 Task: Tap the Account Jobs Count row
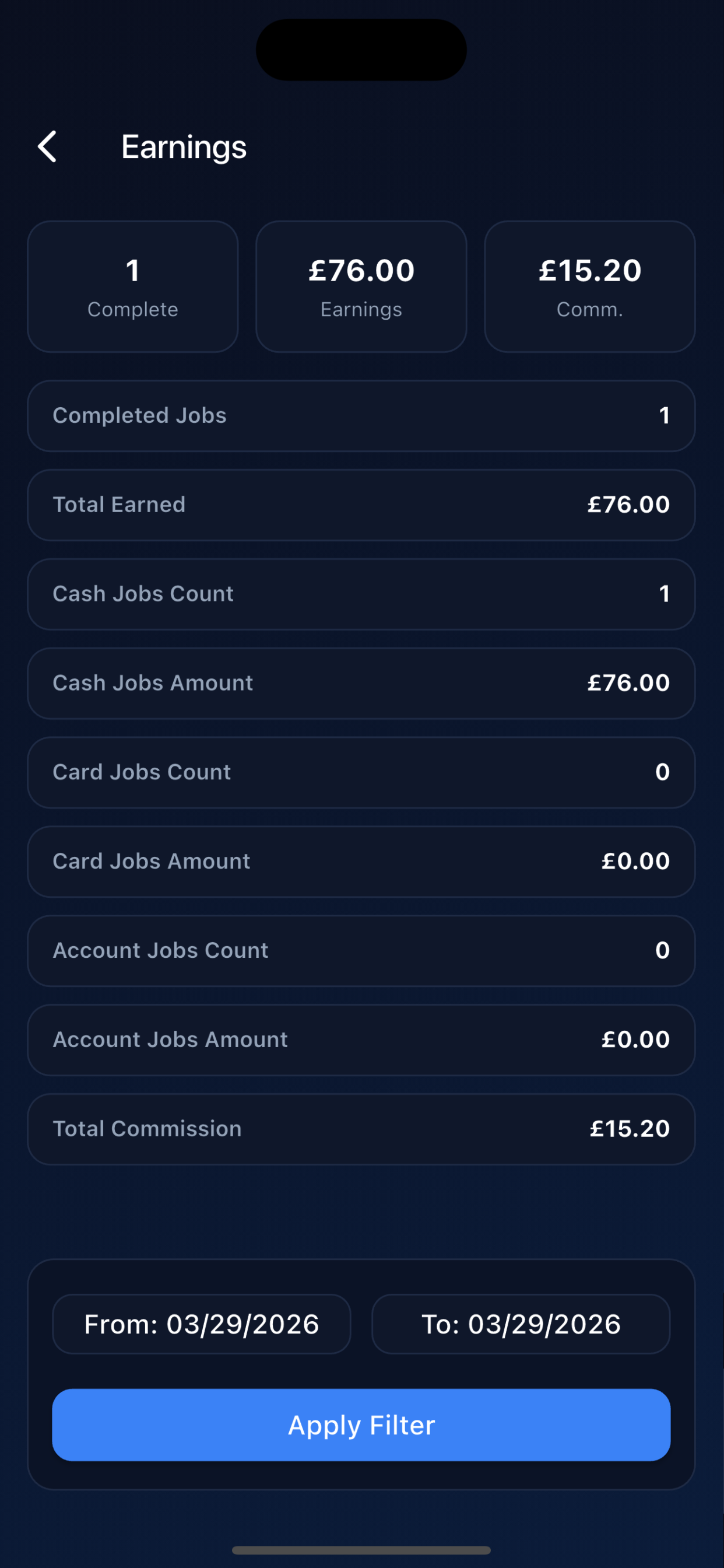point(361,951)
